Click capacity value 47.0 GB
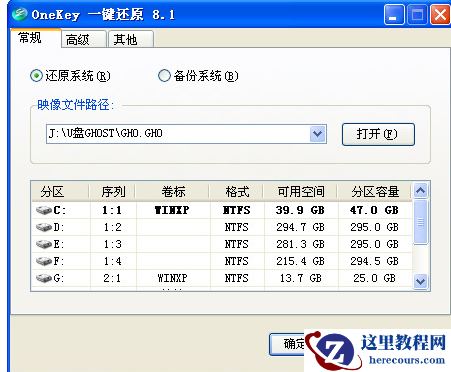The width and height of the screenshot is (451, 372). pos(374,210)
